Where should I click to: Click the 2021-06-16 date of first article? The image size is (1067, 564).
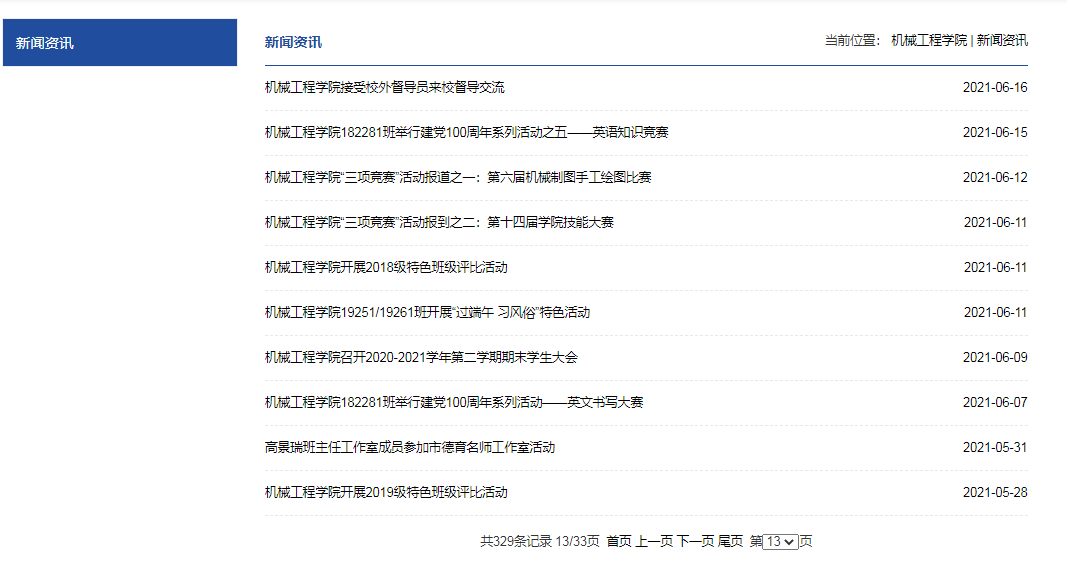click(x=994, y=87)
